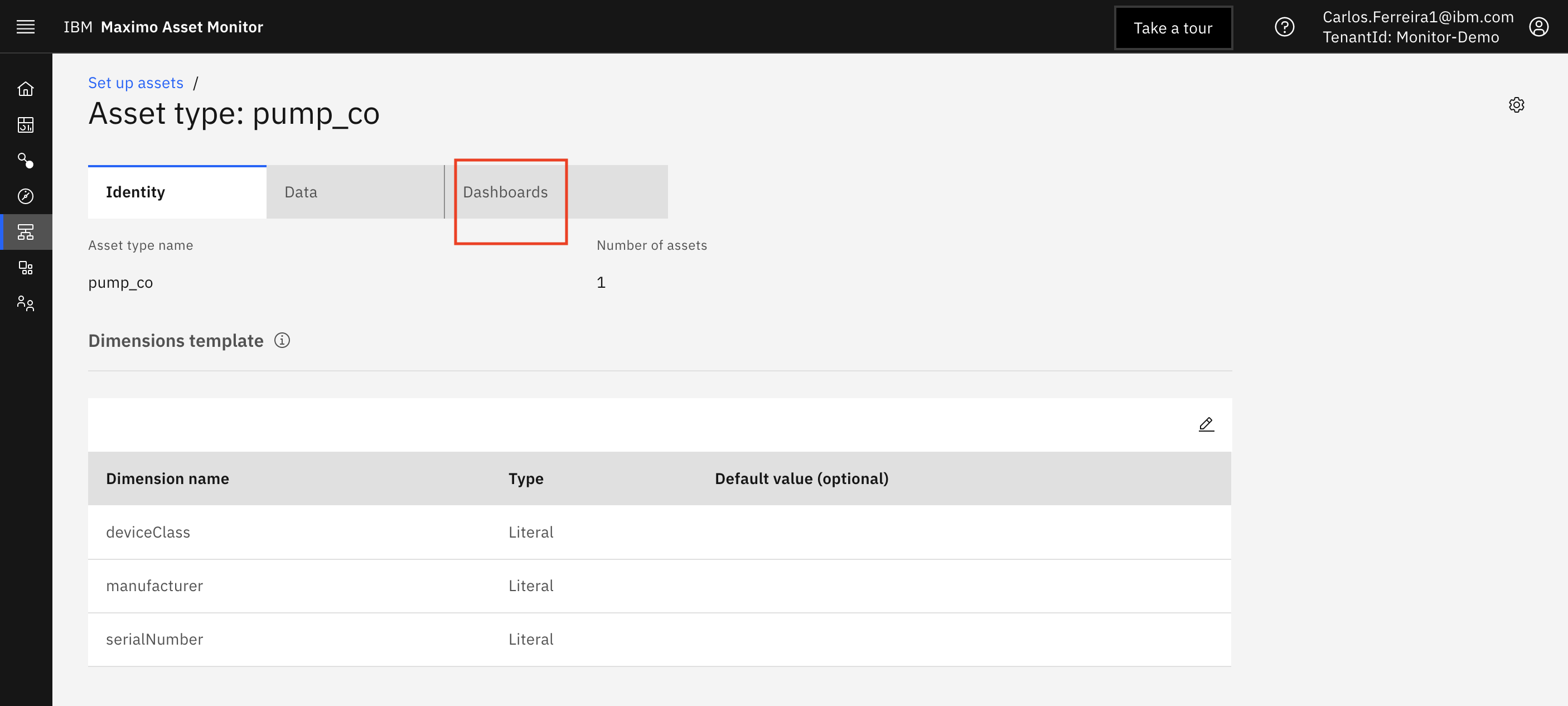This screenshot has width=1568, height=706.
Task: Click the IBM Maximo Asset Monitor title
Action: click(x=163, y=27)
